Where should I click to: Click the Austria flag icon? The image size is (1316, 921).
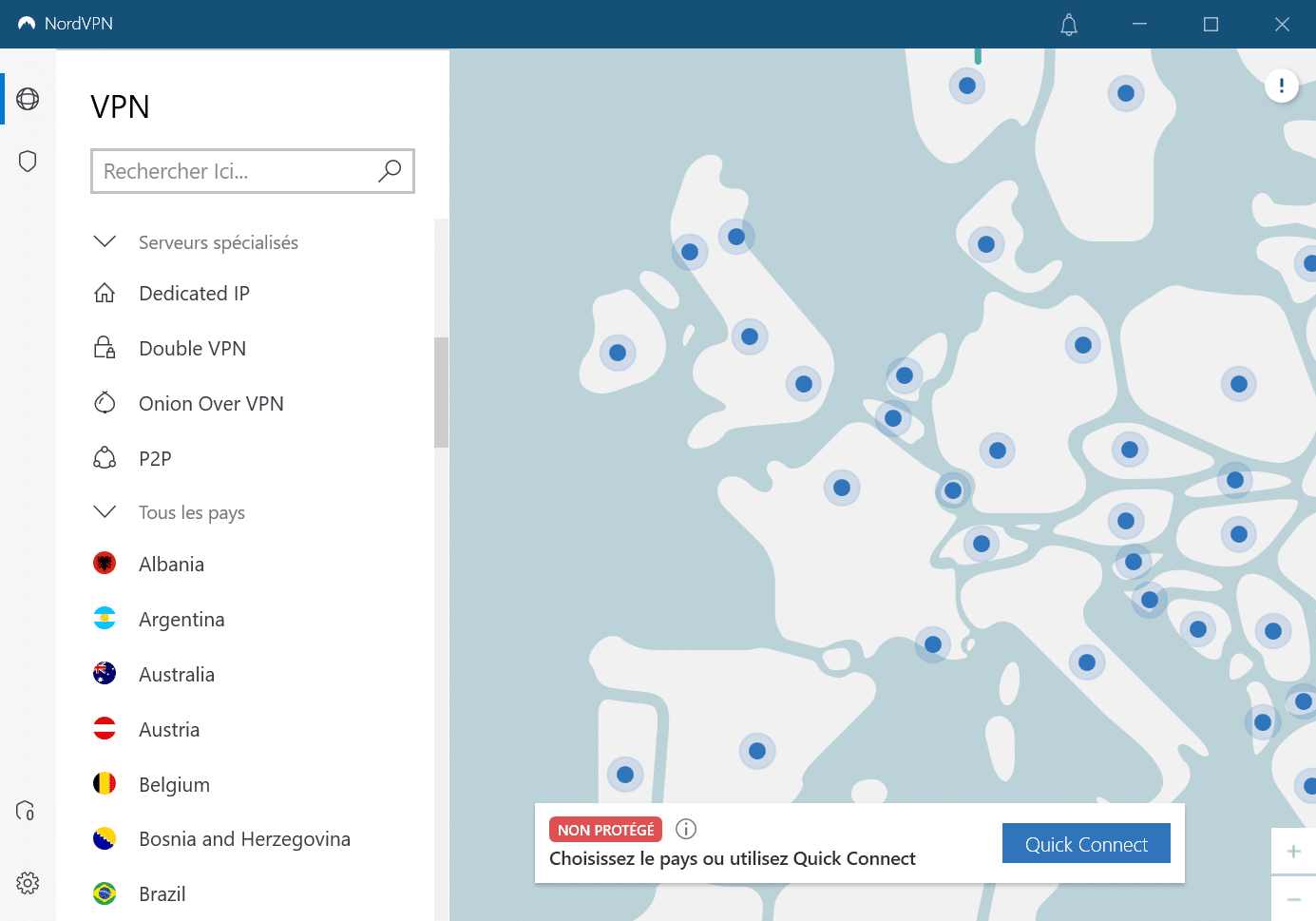pos(105,729)
